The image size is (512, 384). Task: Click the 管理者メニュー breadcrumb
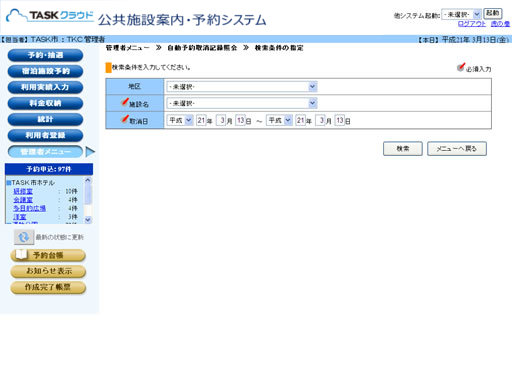click(128, 48)
